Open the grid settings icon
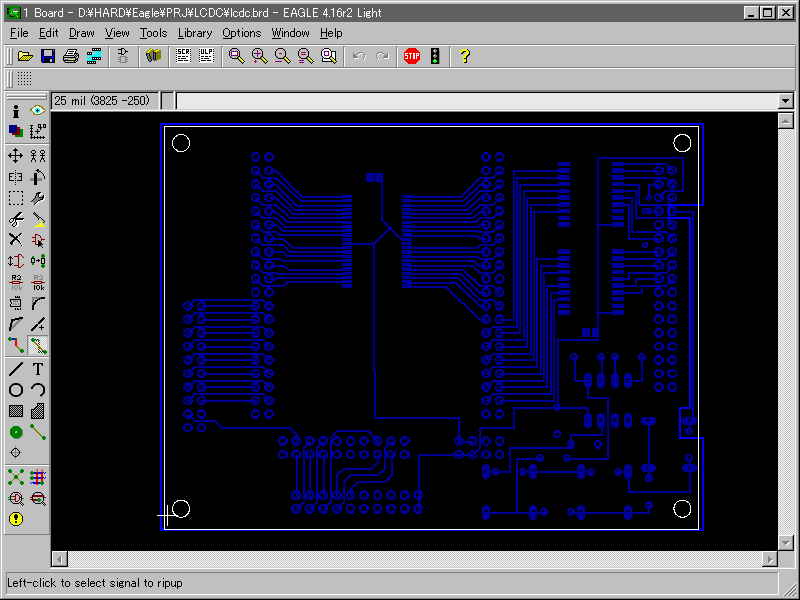Image resolution: width=800 pixels, height=600 pixels. click(24, 79)
